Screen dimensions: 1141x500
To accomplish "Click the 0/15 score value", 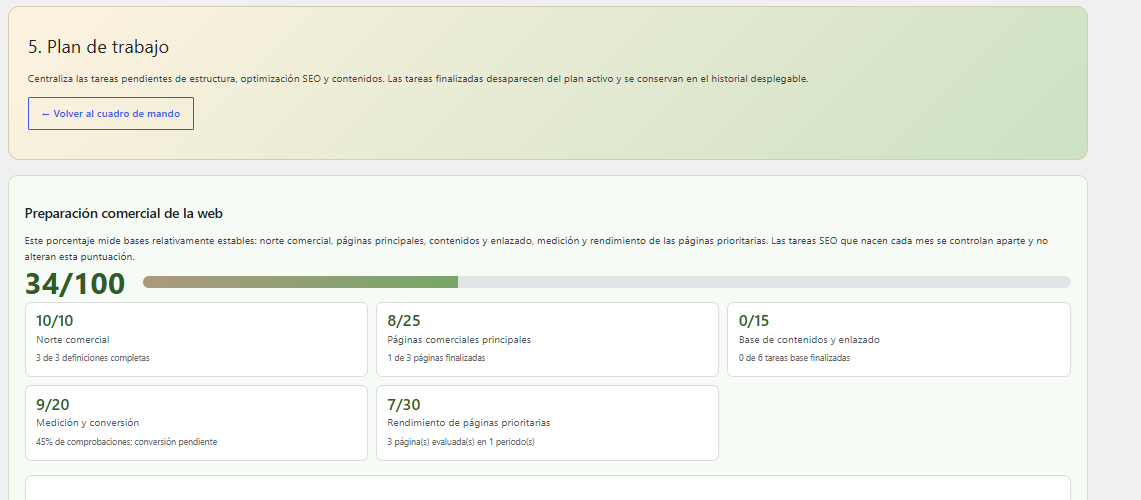I will tap(754, 321).
